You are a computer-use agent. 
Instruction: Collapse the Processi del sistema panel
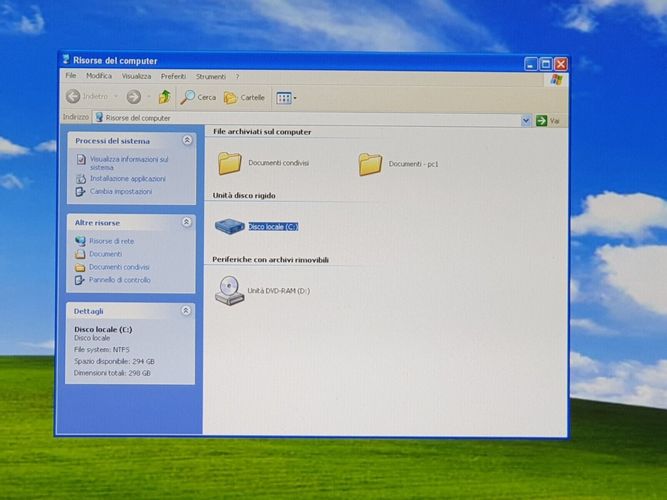click(187, 140)
